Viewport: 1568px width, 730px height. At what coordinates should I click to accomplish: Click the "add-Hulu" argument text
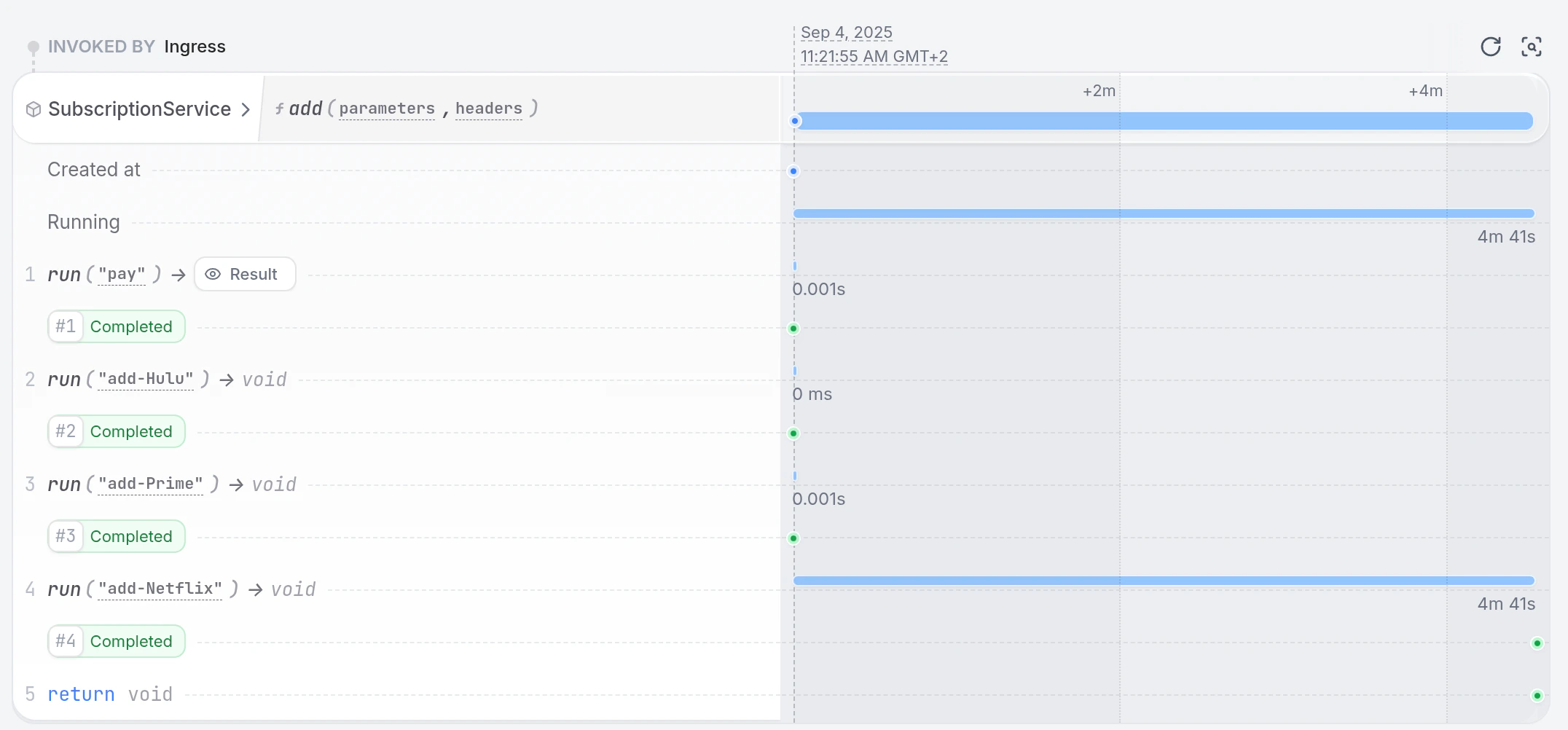click(146, 379)
